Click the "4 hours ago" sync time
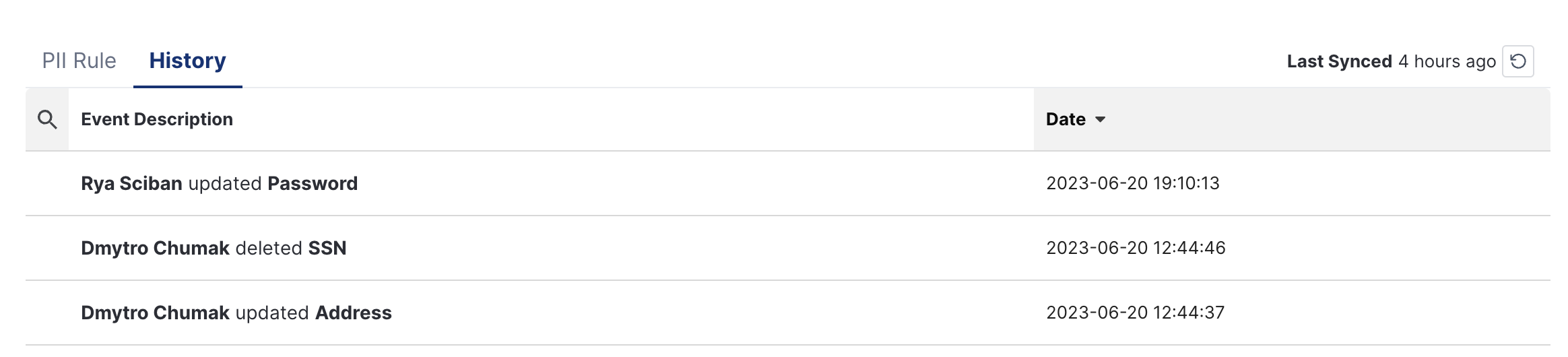The width and height of the screenshot is (1568, 357). point(1447,61)
